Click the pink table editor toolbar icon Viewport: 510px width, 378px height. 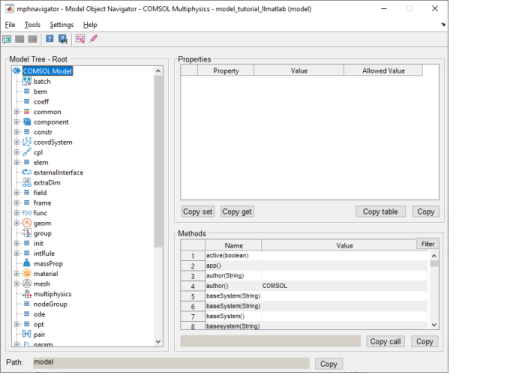coord(80,39)
